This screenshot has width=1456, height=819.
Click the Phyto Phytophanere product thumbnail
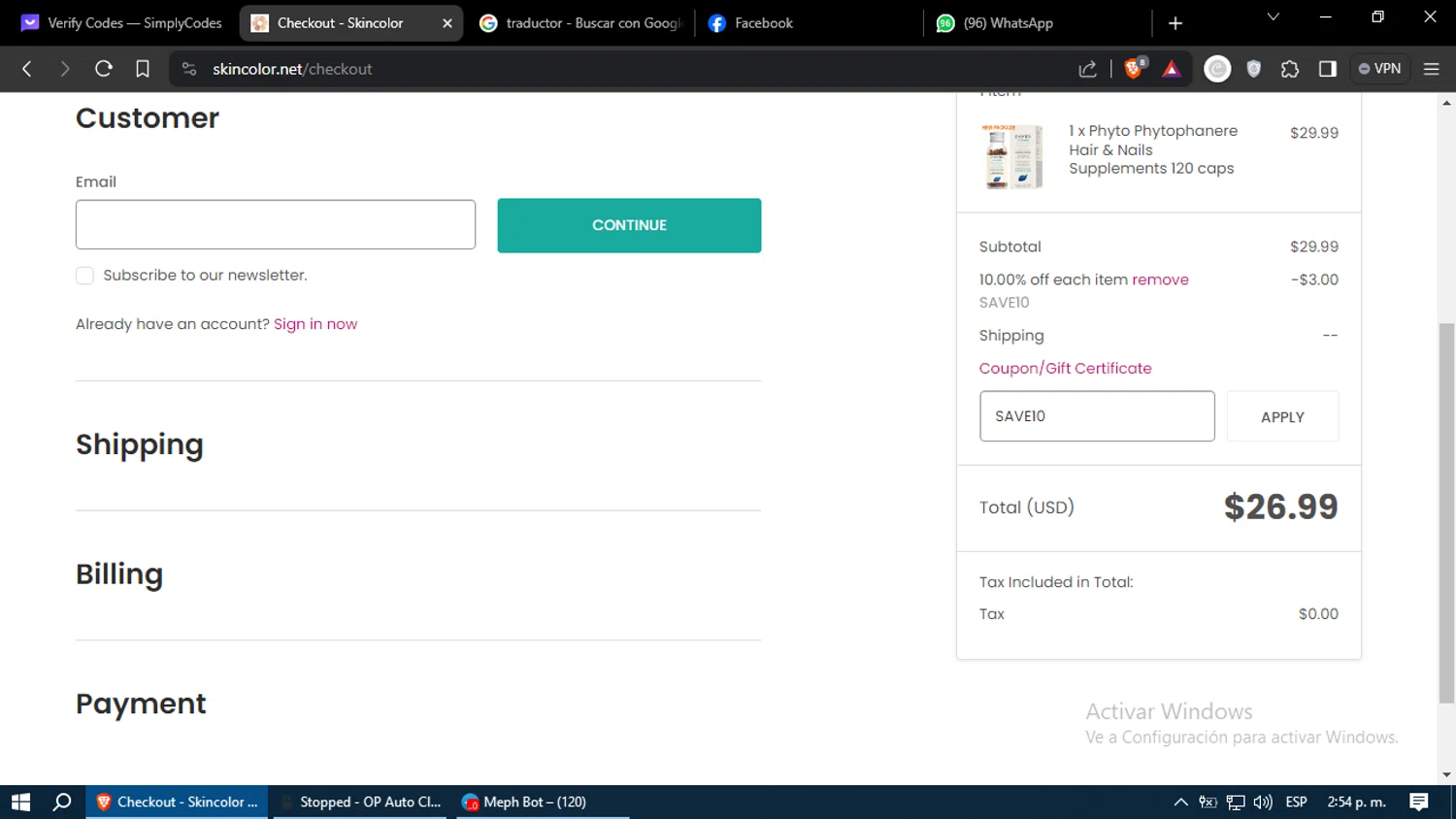pos(1012,155)
